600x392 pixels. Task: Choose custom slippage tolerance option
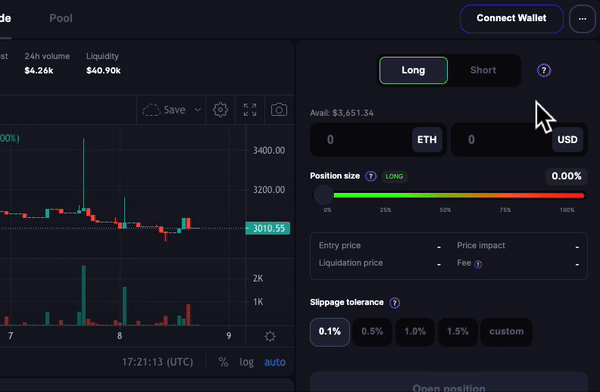pos(506,332)
